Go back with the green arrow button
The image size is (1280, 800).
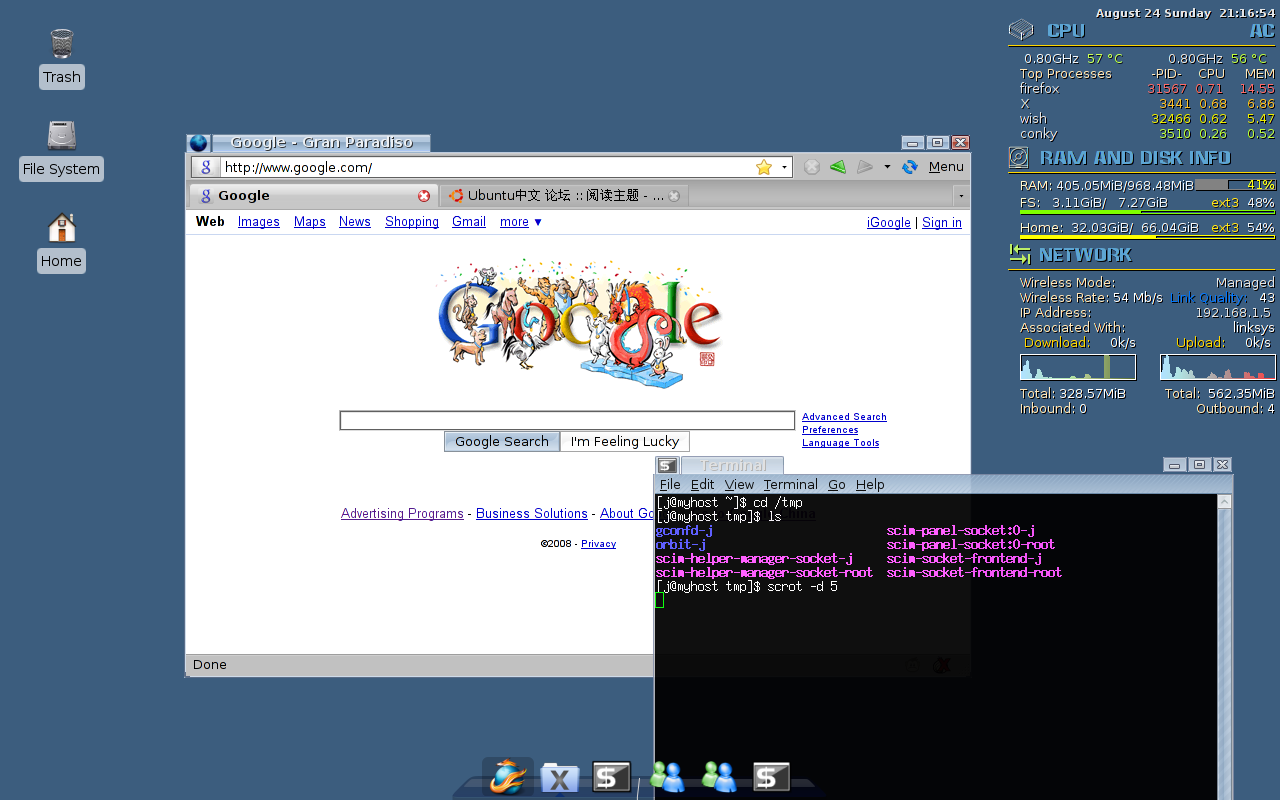(x=838, y=167)
